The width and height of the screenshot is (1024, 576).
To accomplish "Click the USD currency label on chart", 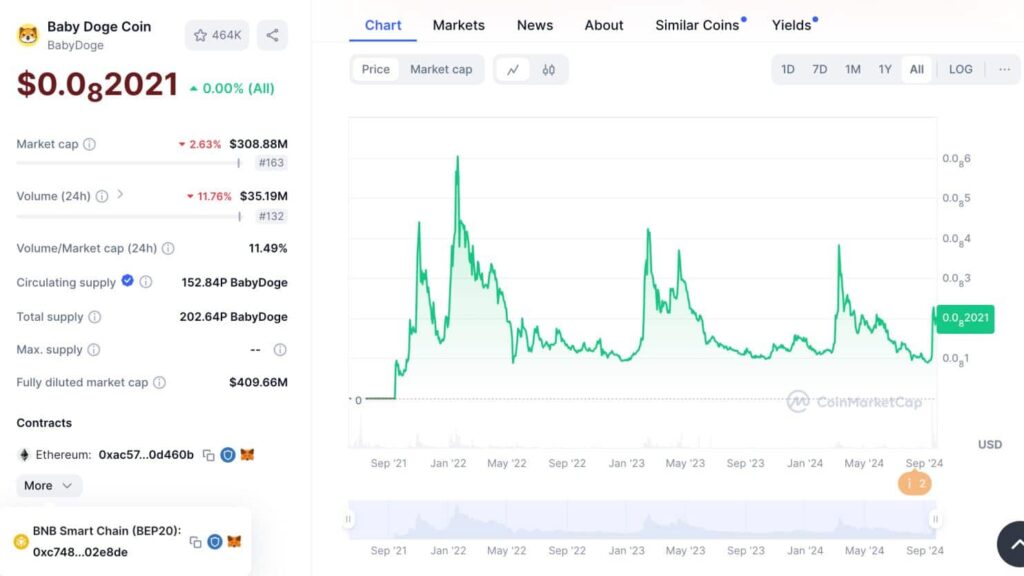I will pyautogui.click(x=989, y=444).
